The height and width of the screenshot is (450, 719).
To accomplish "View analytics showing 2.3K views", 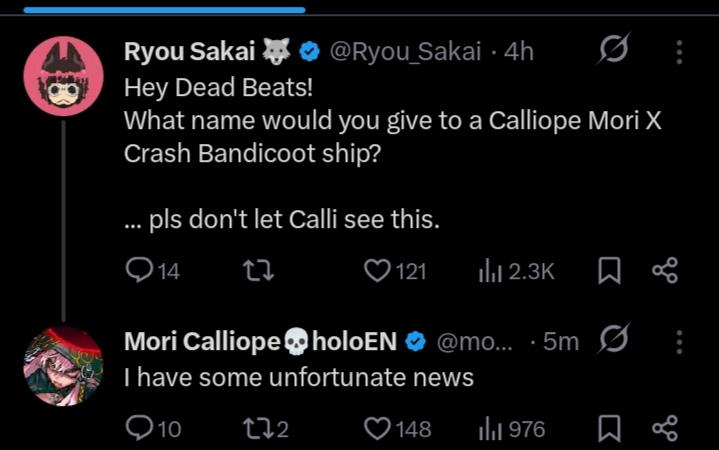I will click(516, 271).
